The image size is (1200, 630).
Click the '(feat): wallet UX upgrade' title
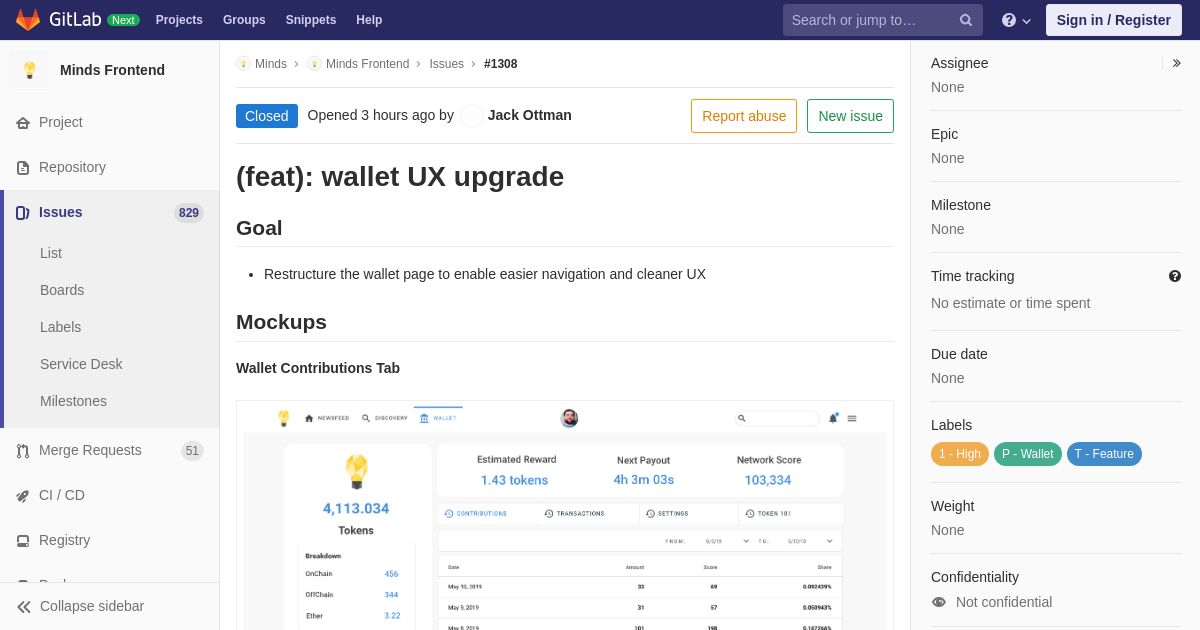click(x=400, y=176)
